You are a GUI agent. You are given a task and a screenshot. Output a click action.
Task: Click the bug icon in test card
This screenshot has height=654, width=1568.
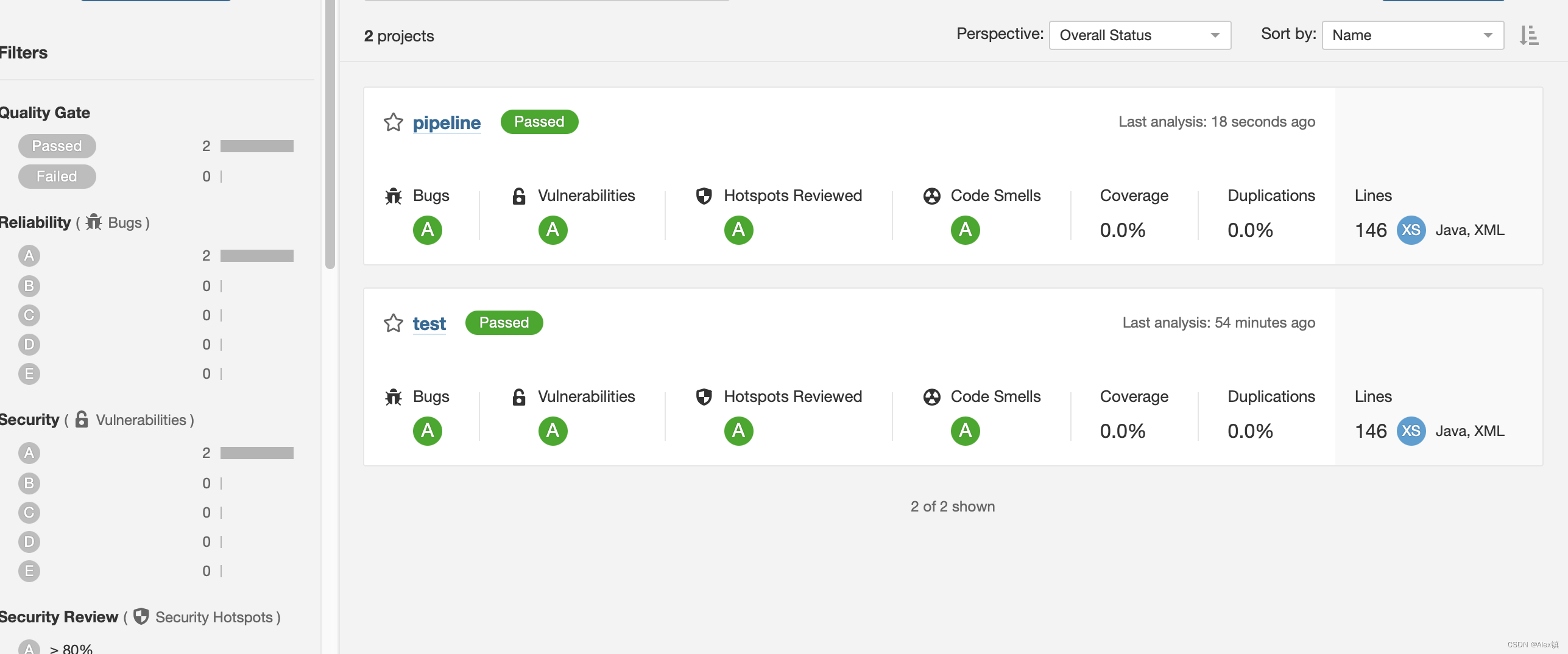click(x=394, y=397)
